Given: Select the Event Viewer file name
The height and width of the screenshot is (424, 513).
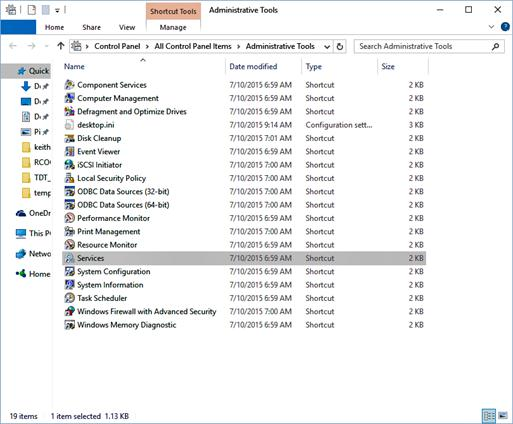Looking at the screenshot, I should (98, 151).
